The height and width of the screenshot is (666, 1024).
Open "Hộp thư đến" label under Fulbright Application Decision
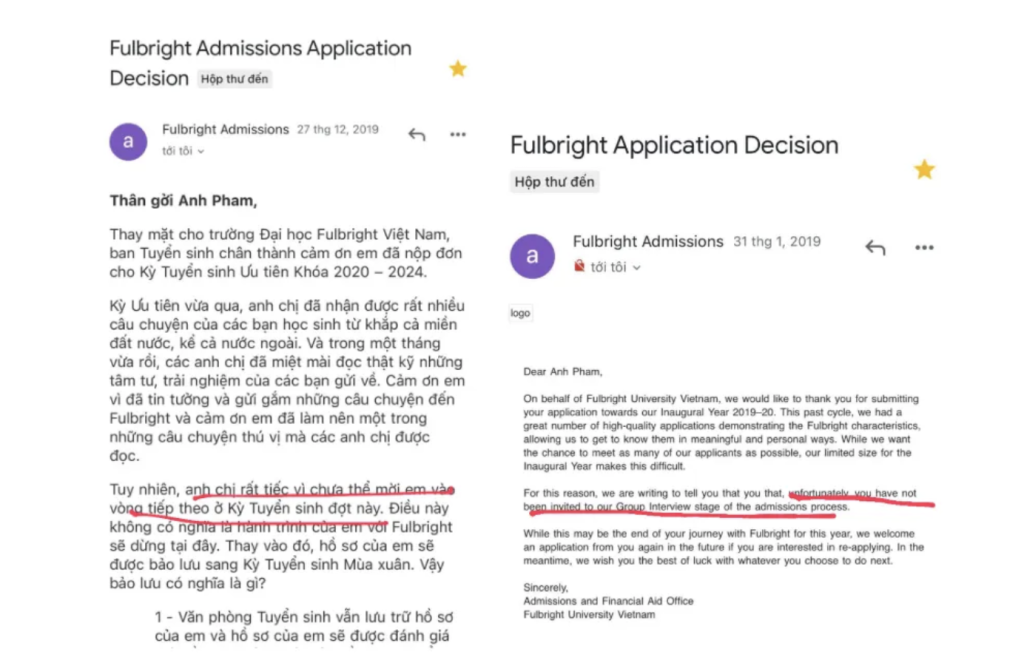[x=554, y=182]
